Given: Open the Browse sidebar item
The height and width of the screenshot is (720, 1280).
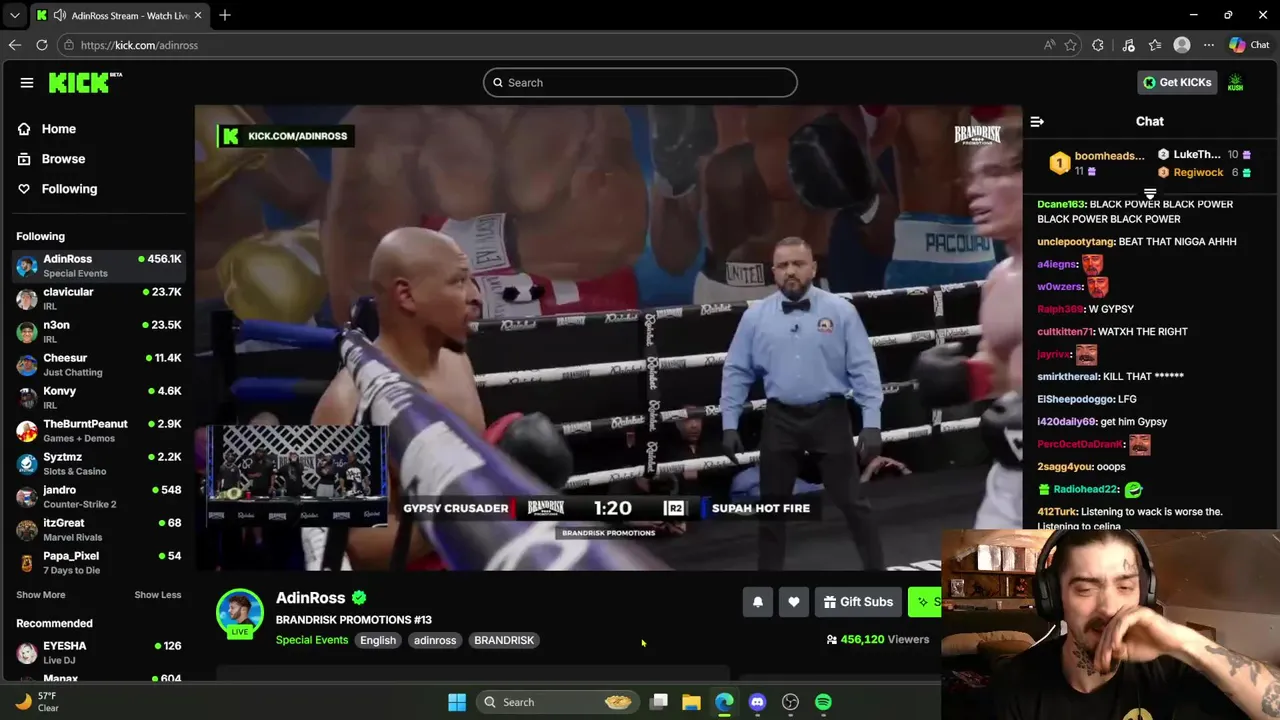Looking at the screenshot, I should point(63,159).
